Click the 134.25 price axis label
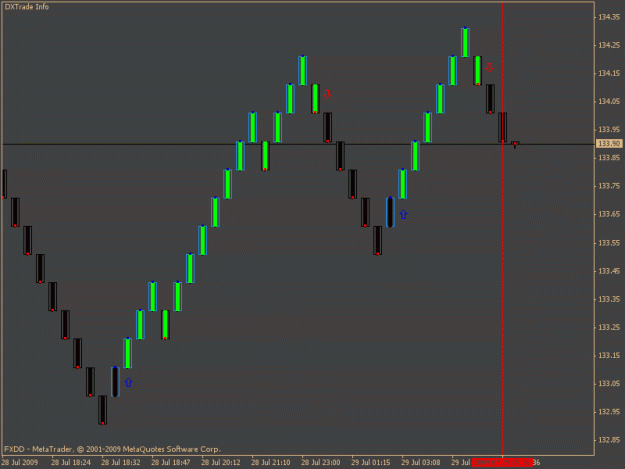Viewport: 625px width, 469px height. coord(609,45)
